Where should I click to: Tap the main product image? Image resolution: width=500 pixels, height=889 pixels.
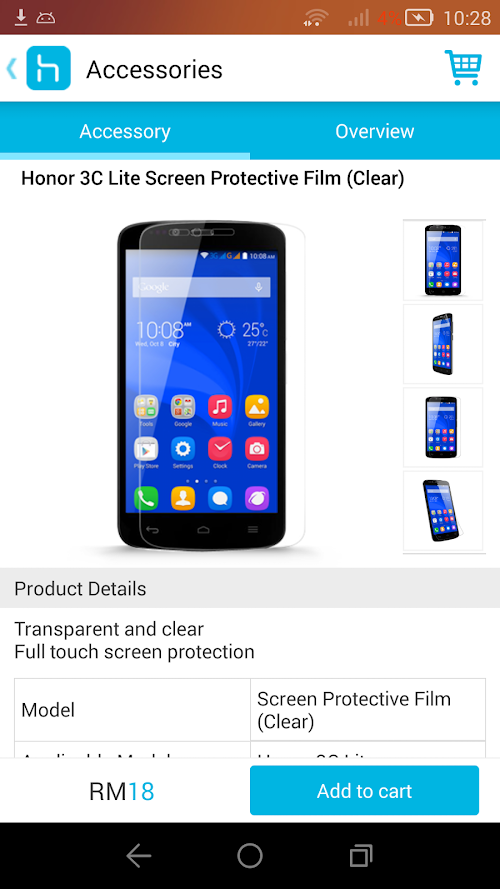[x=204, y=385]
